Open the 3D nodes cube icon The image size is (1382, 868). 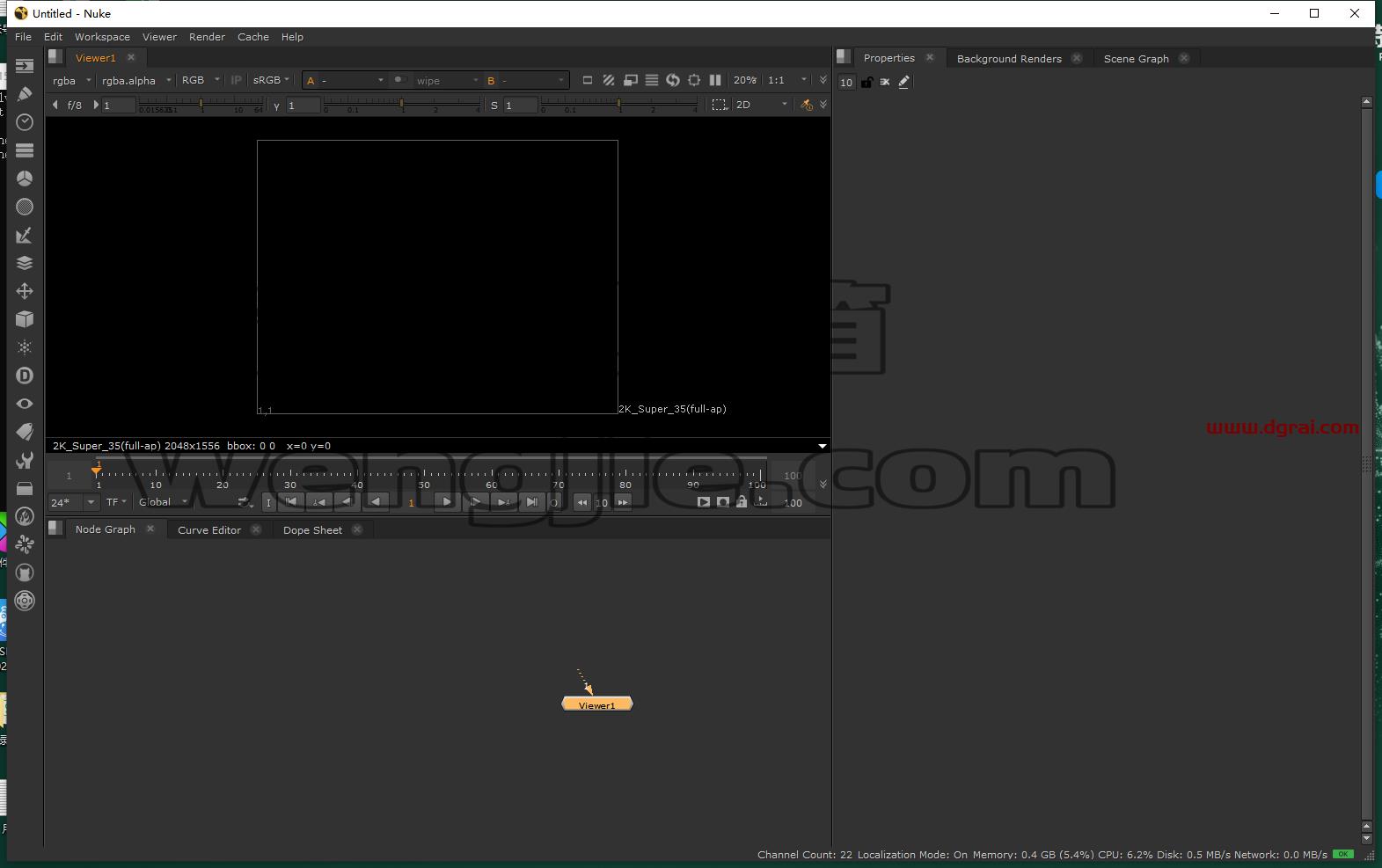point(25,319)
